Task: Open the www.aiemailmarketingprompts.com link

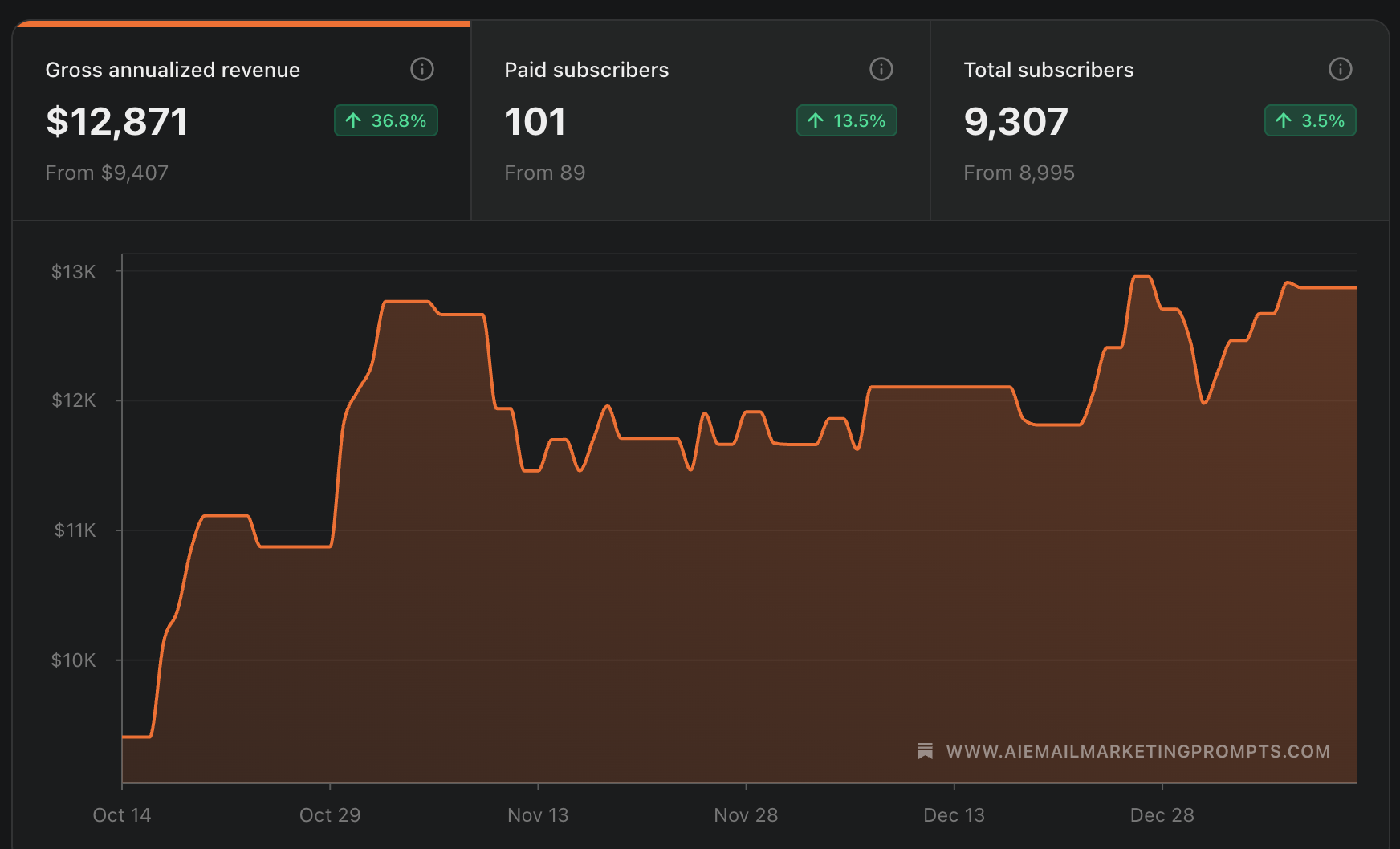Action: coord(1137,751)
